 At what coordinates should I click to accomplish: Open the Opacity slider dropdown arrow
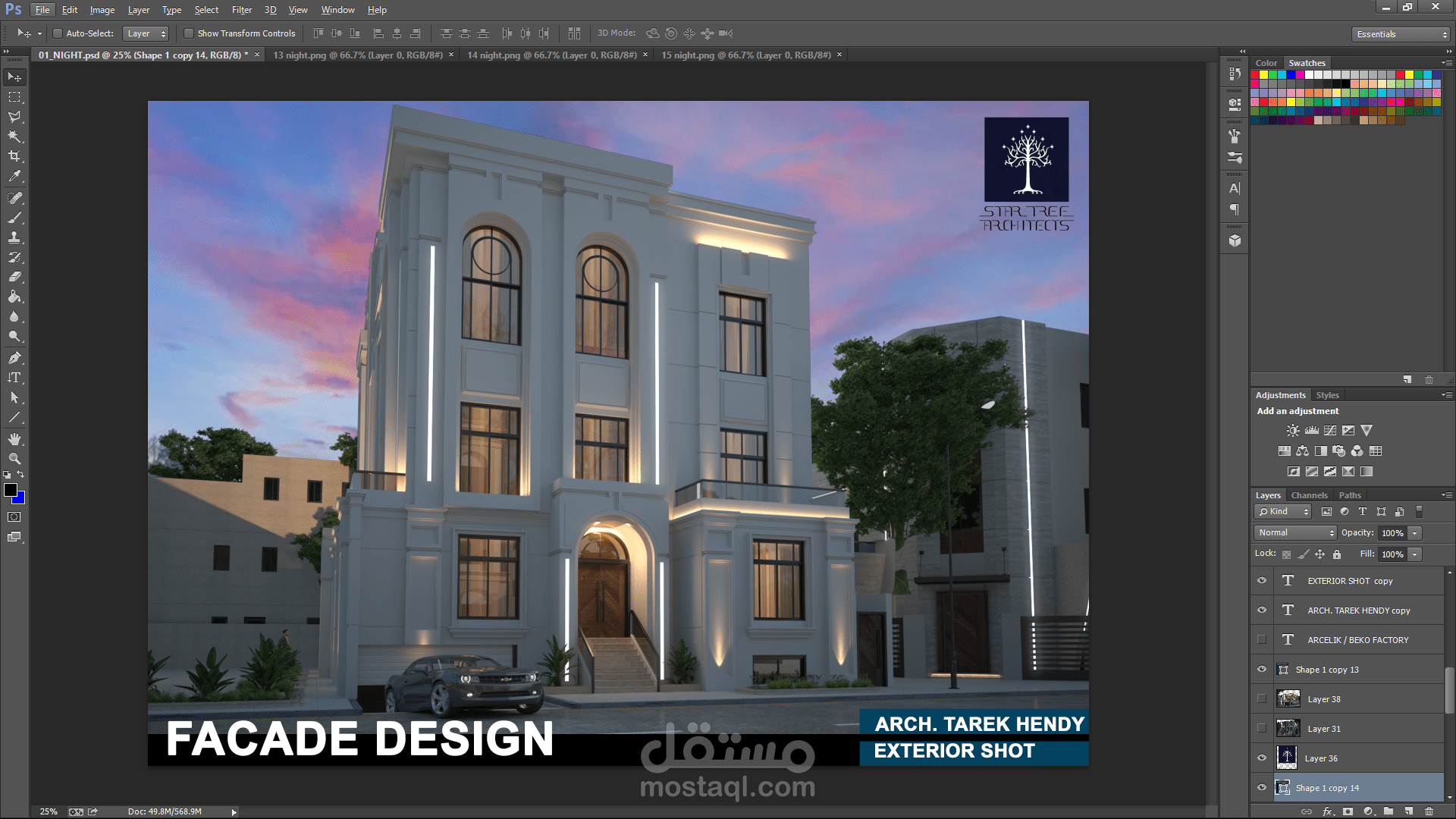tap(1414, 533)
